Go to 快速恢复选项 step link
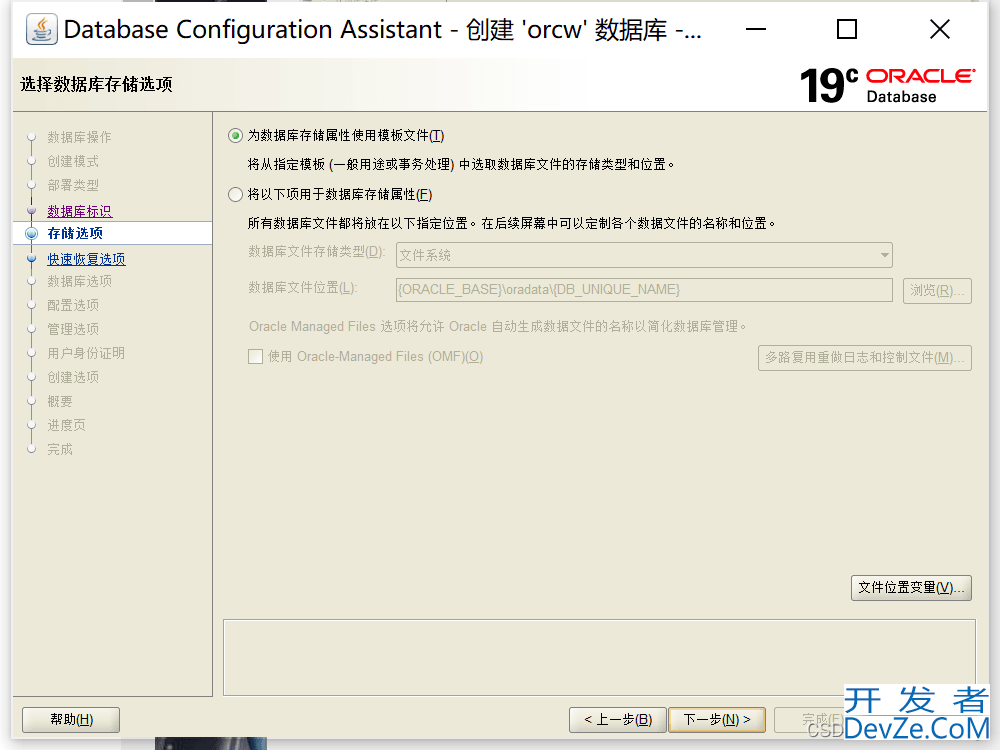This screenshot has width=1000, height=750. (86, 259)
